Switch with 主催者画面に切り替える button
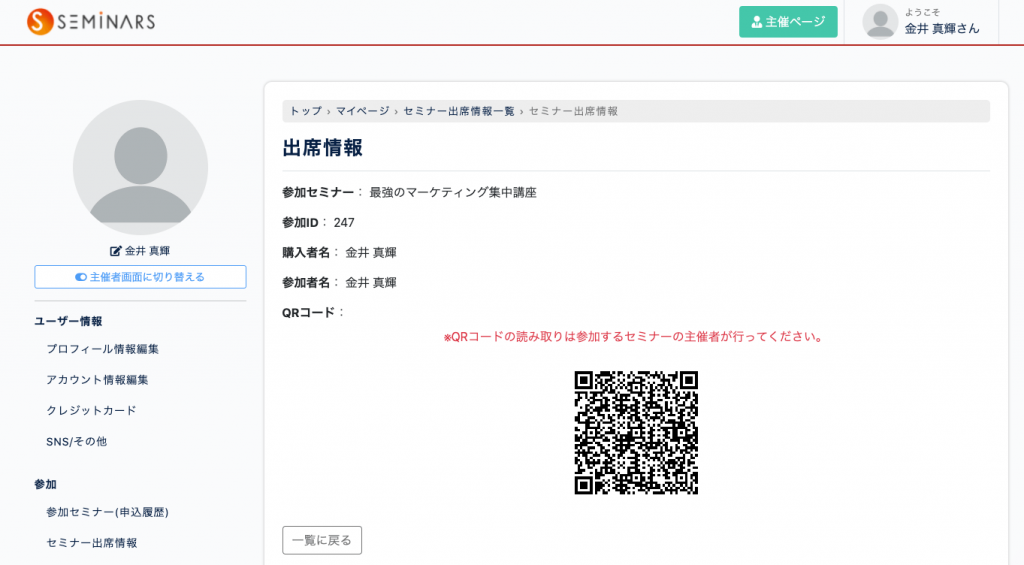 (140, 277)
